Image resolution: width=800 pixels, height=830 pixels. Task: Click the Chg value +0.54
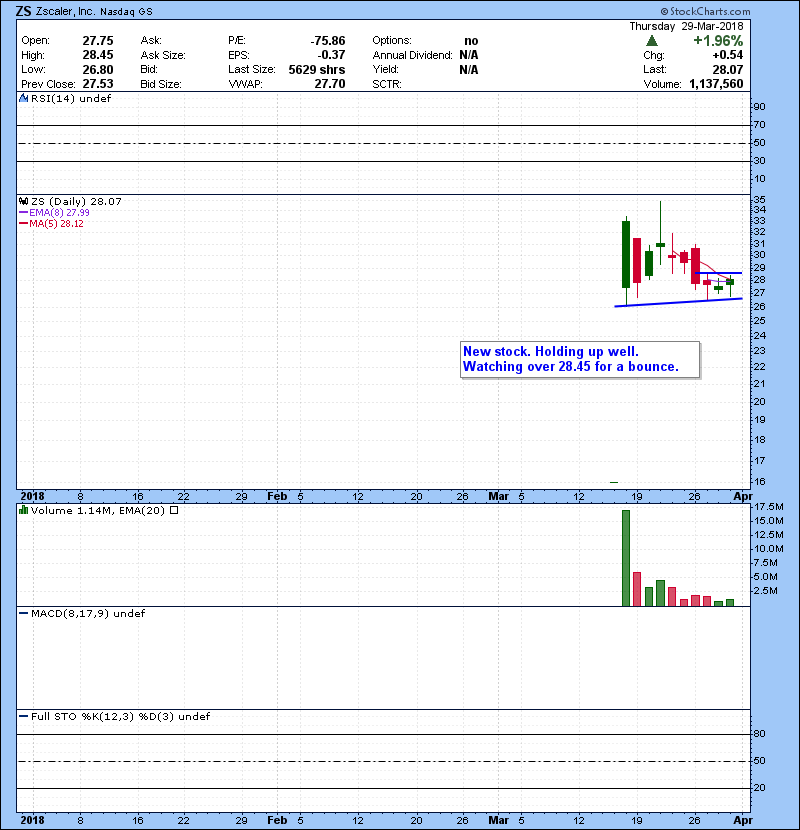point(727,55)
